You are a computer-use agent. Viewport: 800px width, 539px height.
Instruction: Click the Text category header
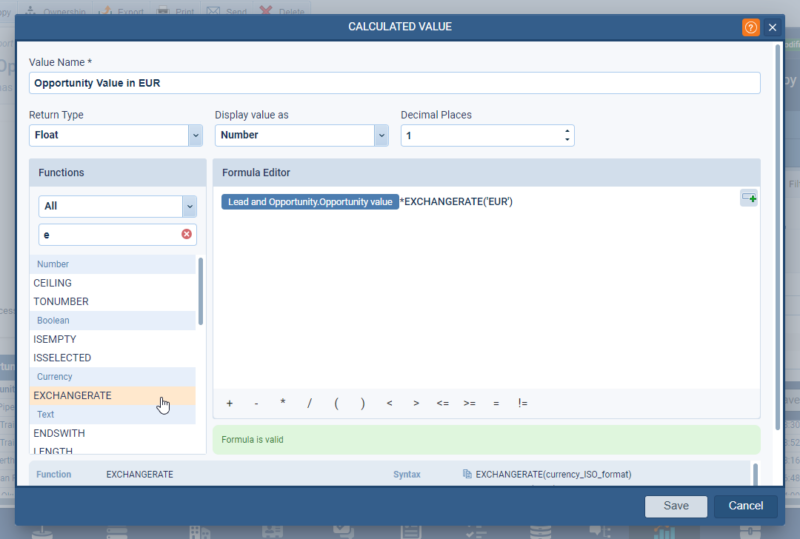(112, 414)
